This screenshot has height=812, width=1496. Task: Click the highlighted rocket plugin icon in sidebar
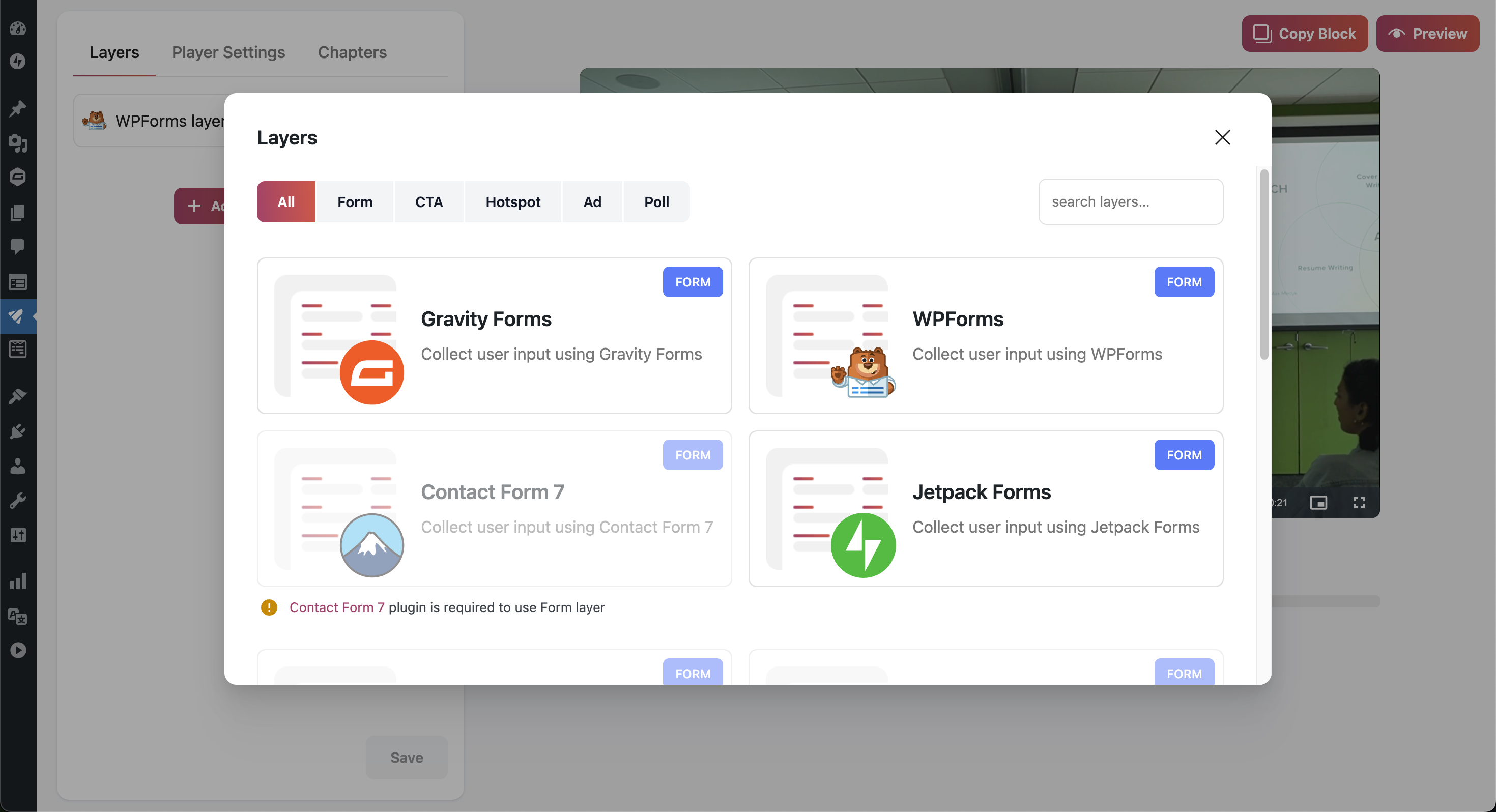point(16,316)
